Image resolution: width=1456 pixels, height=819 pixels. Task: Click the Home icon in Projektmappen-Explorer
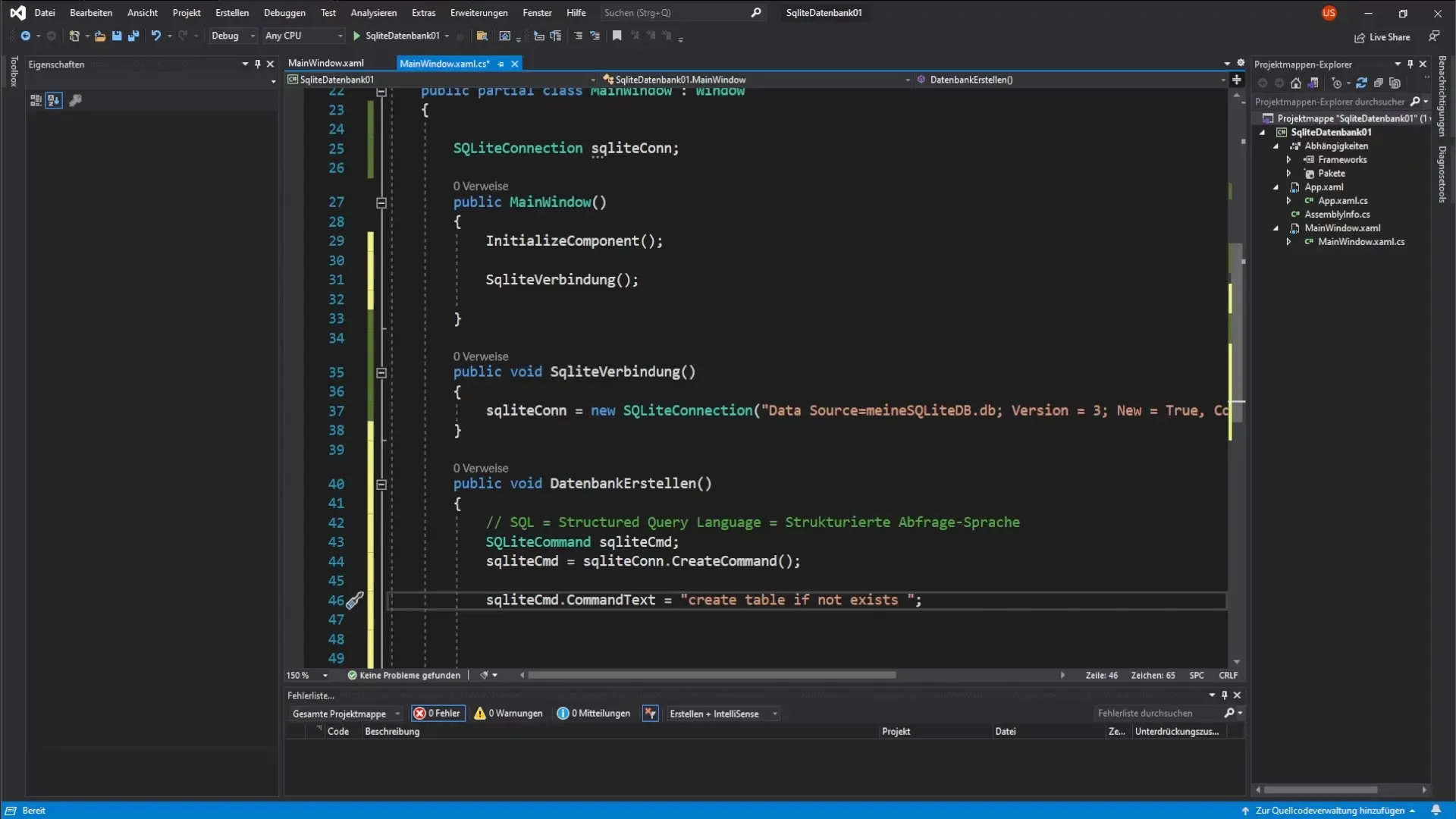coord(1296,83)
